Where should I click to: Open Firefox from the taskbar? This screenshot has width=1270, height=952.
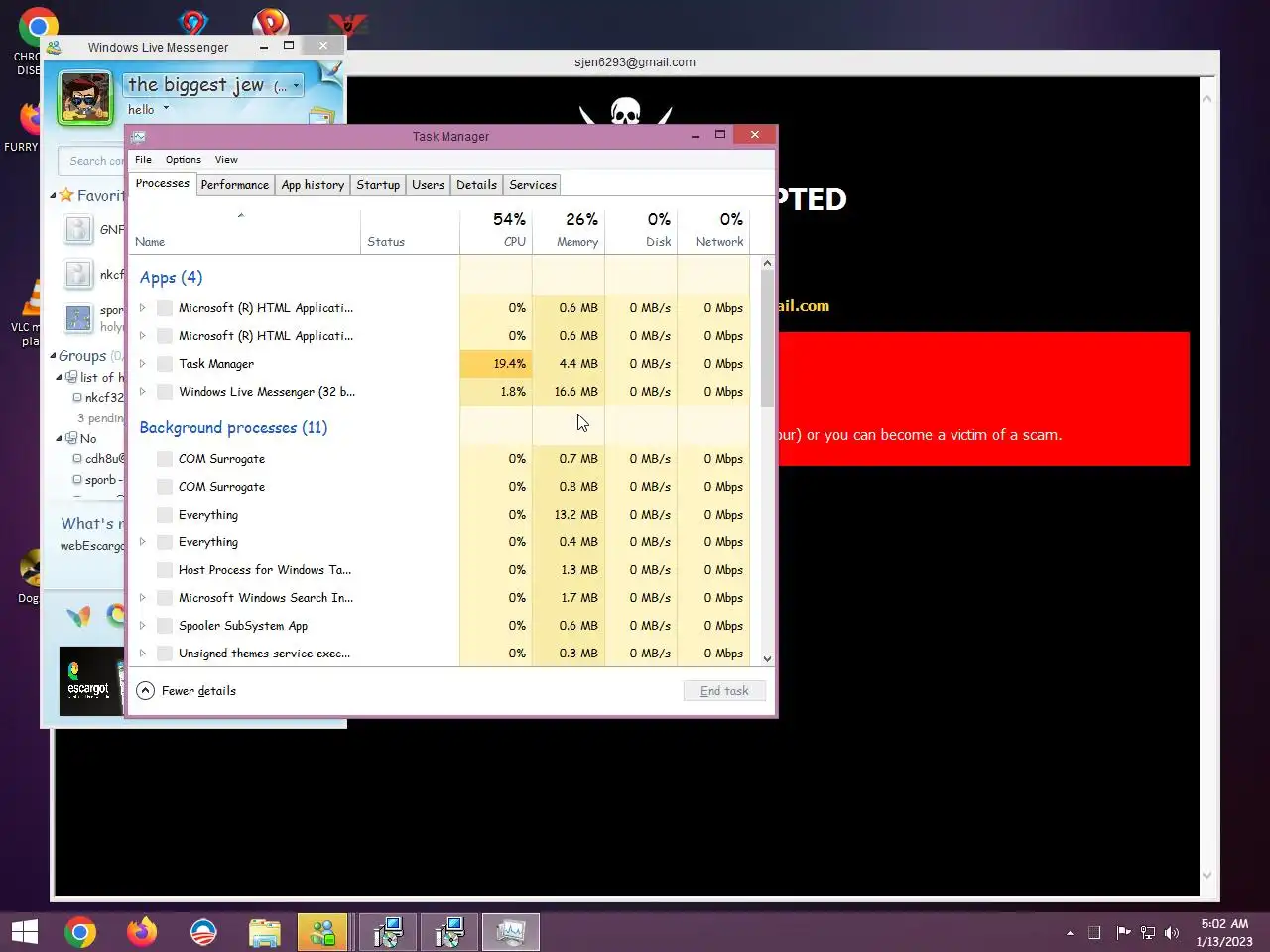point(142,932)
